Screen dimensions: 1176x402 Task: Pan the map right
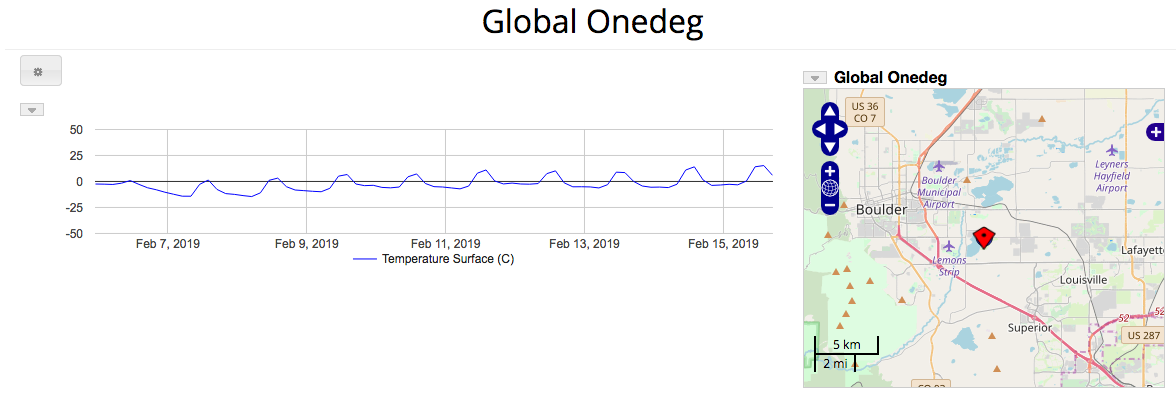pyautogui.click(x=840, y=128)
